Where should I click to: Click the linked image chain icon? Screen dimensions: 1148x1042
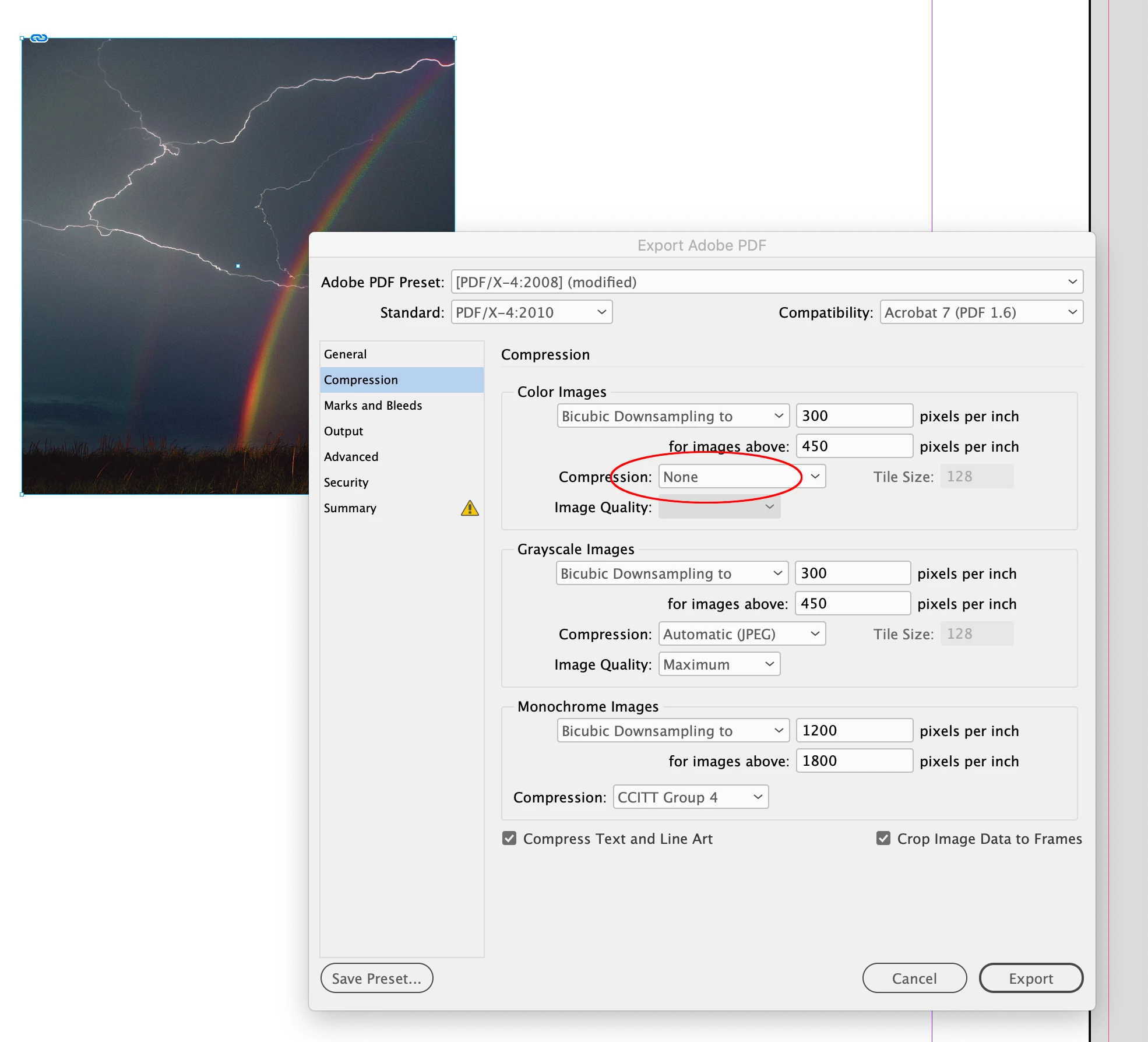coord(39,38)
